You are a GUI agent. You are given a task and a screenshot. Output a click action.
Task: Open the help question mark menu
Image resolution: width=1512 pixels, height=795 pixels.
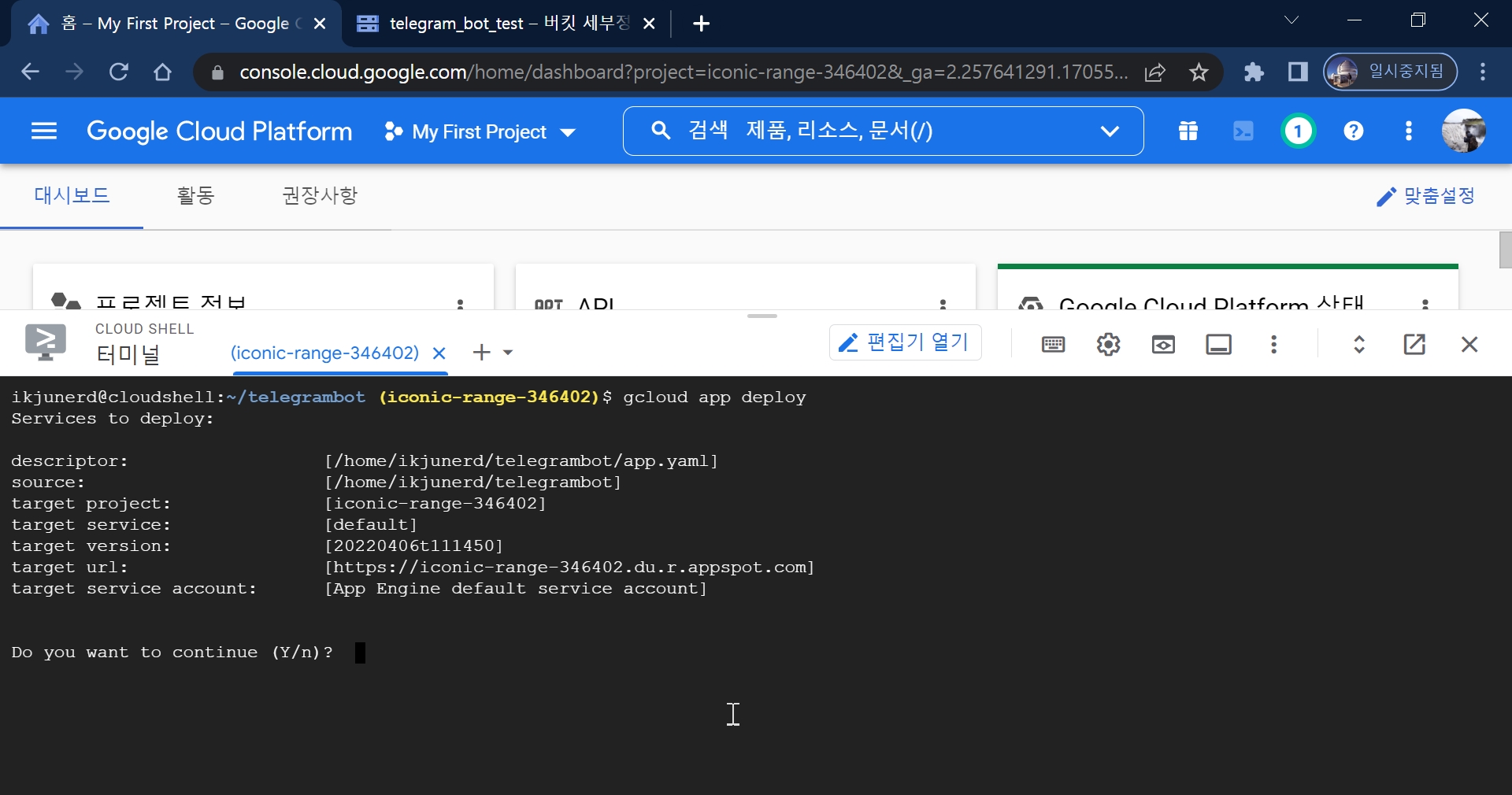pos(1354,131)
